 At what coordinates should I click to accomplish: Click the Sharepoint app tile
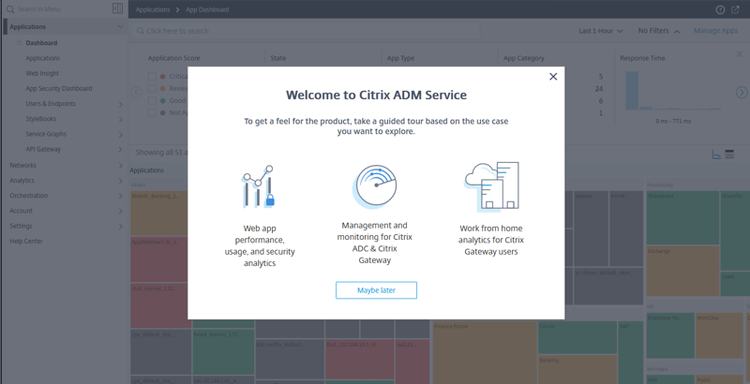point(683,218)
